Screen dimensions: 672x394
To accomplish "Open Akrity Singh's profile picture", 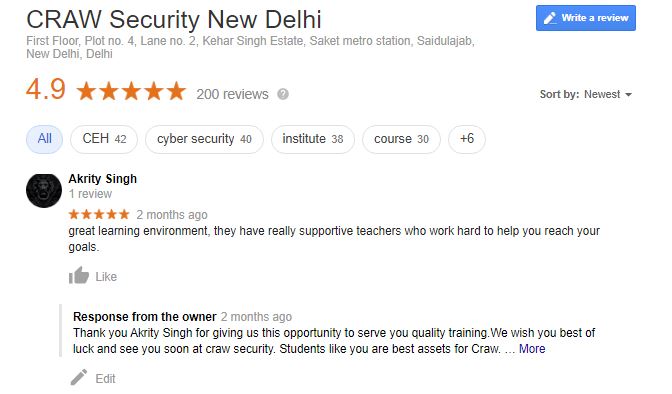I will click(44, 191).
